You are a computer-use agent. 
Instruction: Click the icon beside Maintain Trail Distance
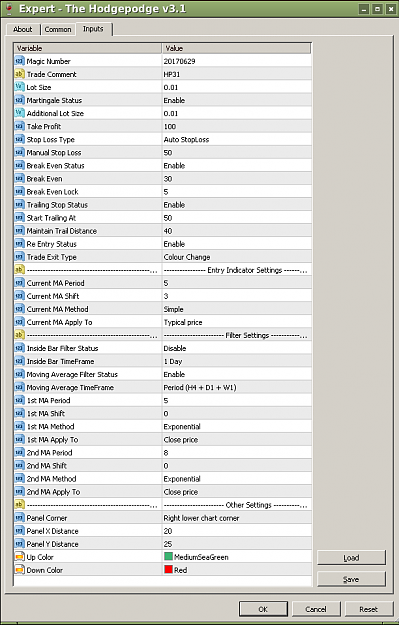tap(20, 231)
